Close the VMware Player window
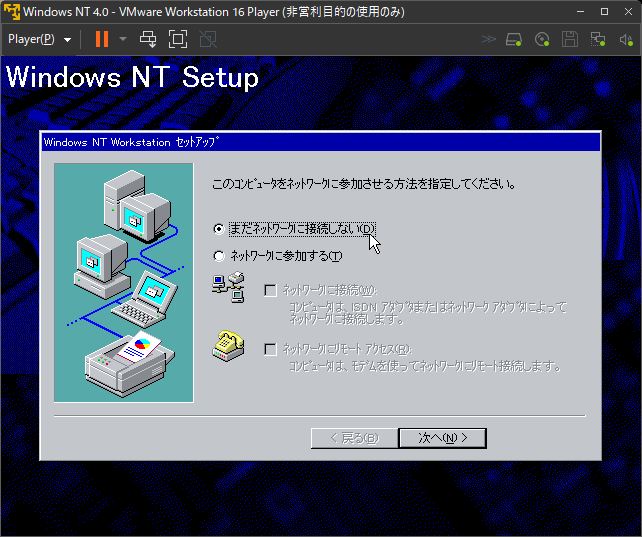642x537 pixels. pos(628,11)
